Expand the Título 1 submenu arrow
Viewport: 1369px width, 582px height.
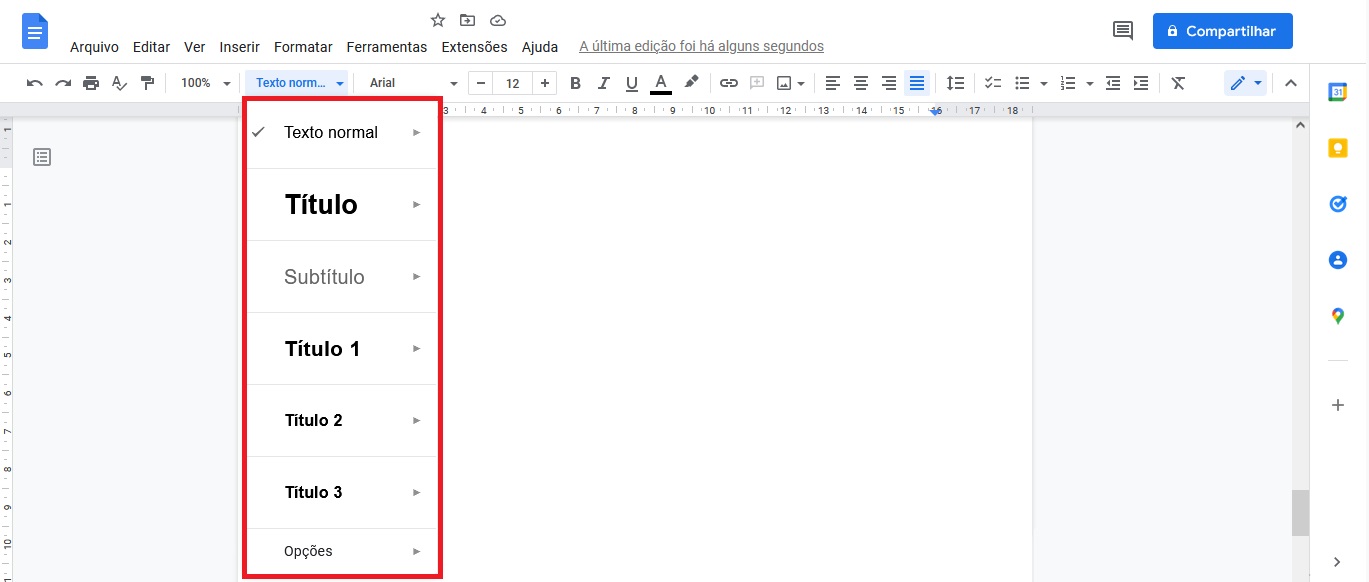417,349
